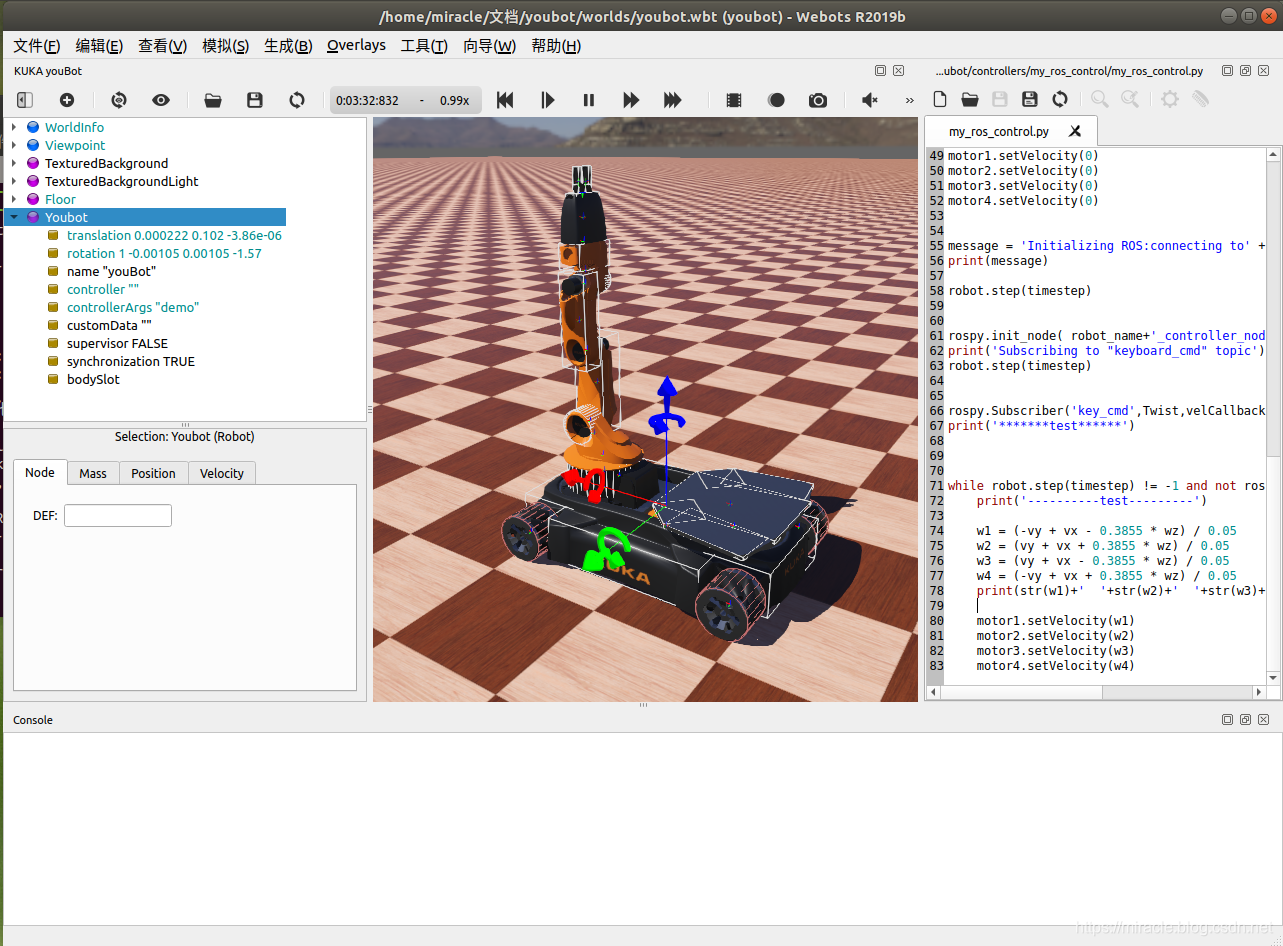
Task: Switch to the Position tab
Action: point(153,473)
